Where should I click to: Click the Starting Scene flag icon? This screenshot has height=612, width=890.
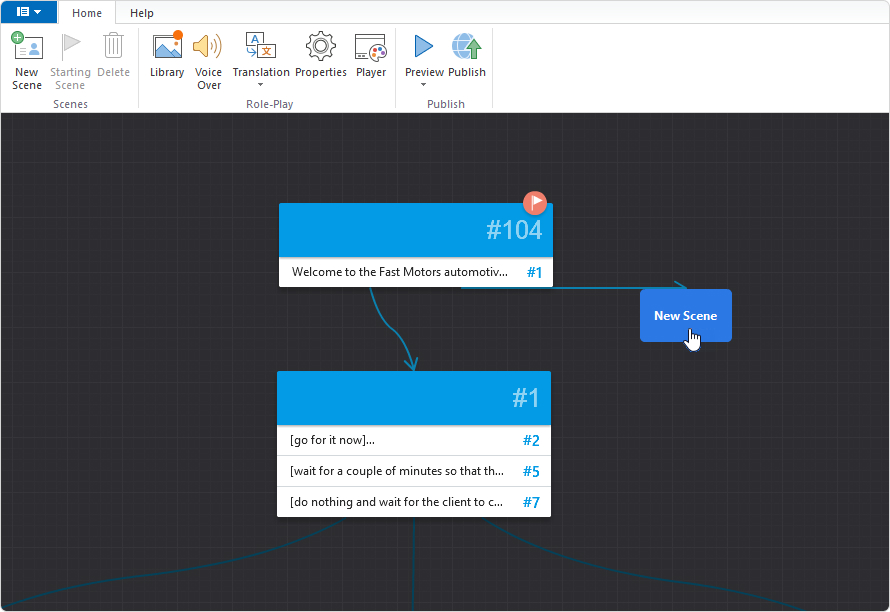(70, 48)
